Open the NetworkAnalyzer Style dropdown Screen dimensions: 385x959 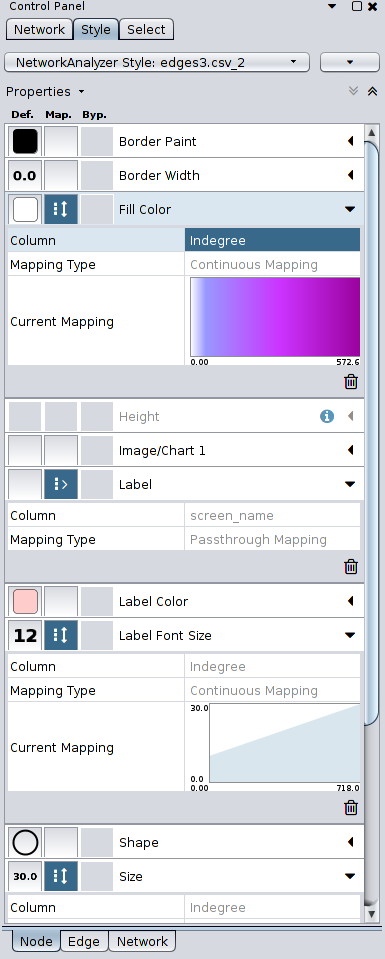point(157,62)
